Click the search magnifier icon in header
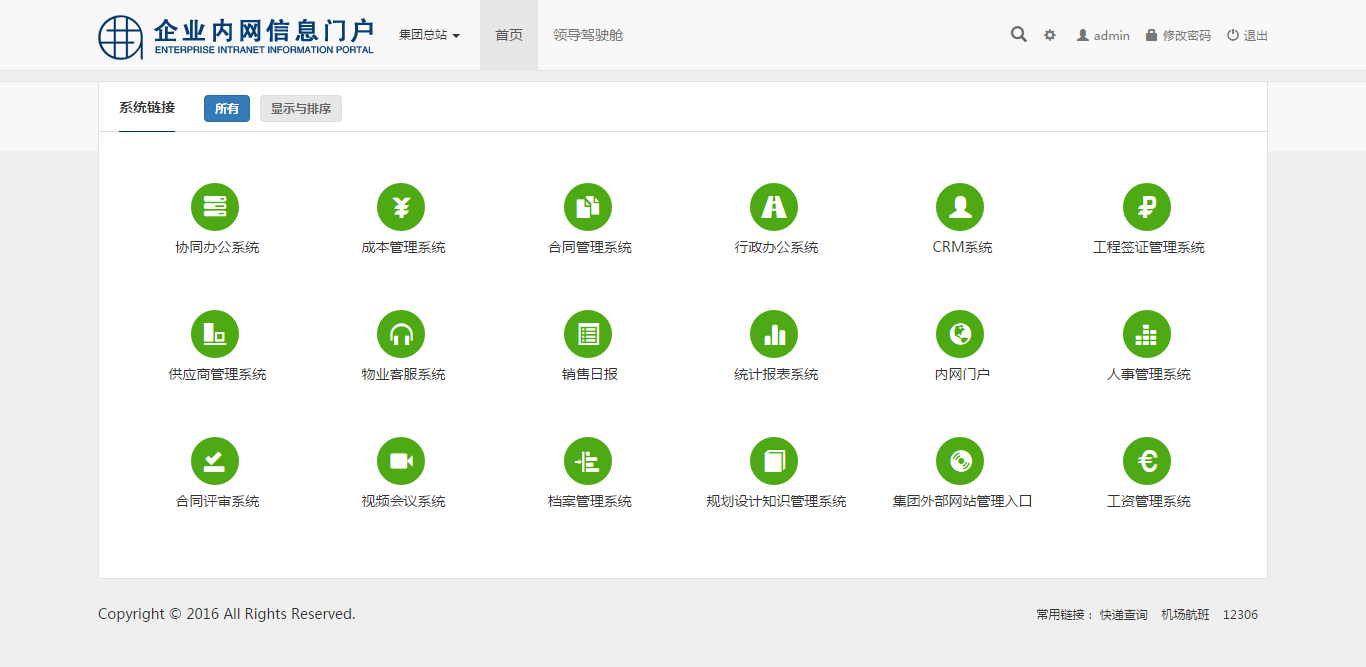Image resolution: width=1366 pixels, height=667 pixels. tap(1018, 35)
